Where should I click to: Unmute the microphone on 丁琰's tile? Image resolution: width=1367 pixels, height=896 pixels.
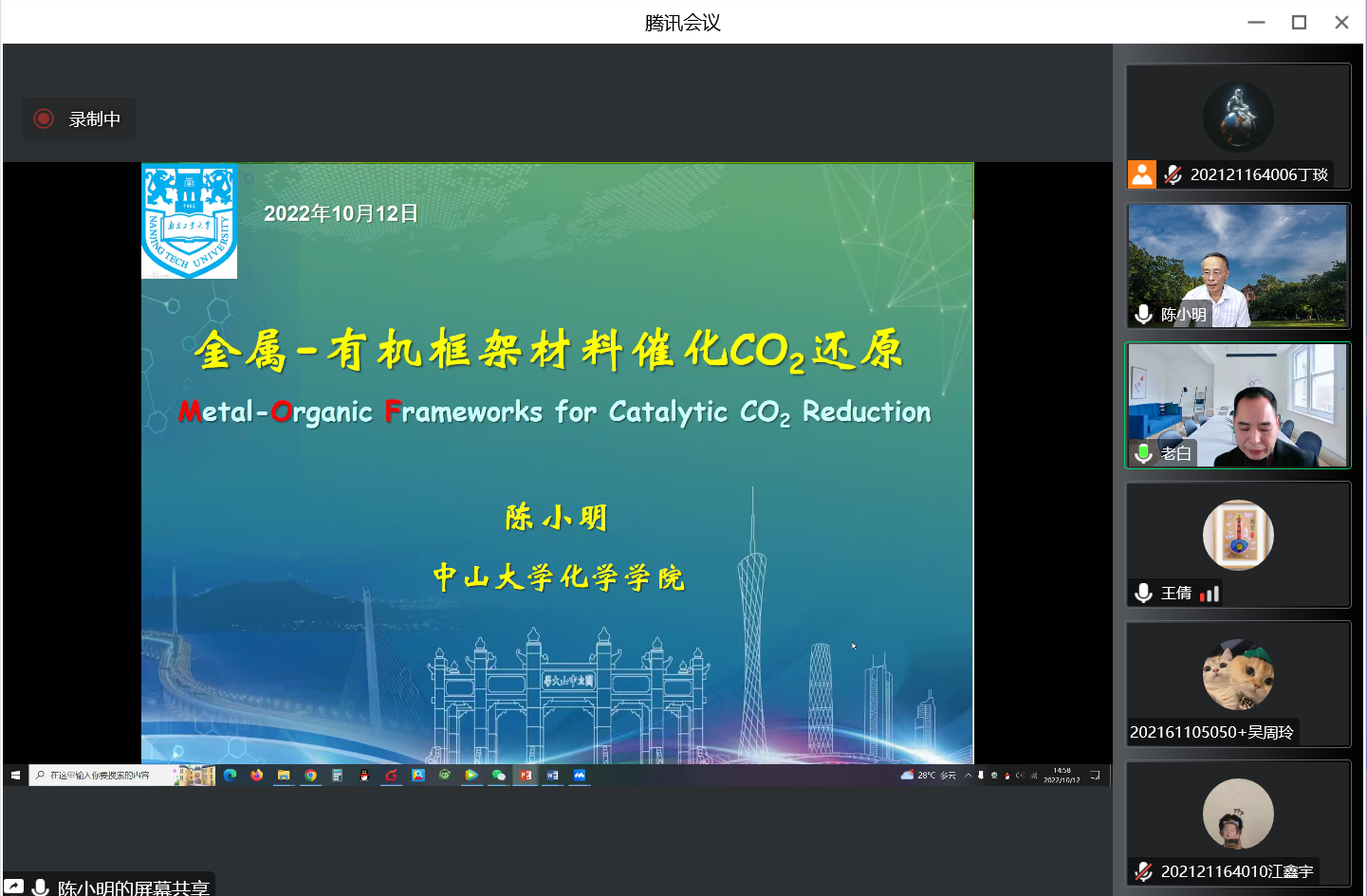click(1173, 174)
